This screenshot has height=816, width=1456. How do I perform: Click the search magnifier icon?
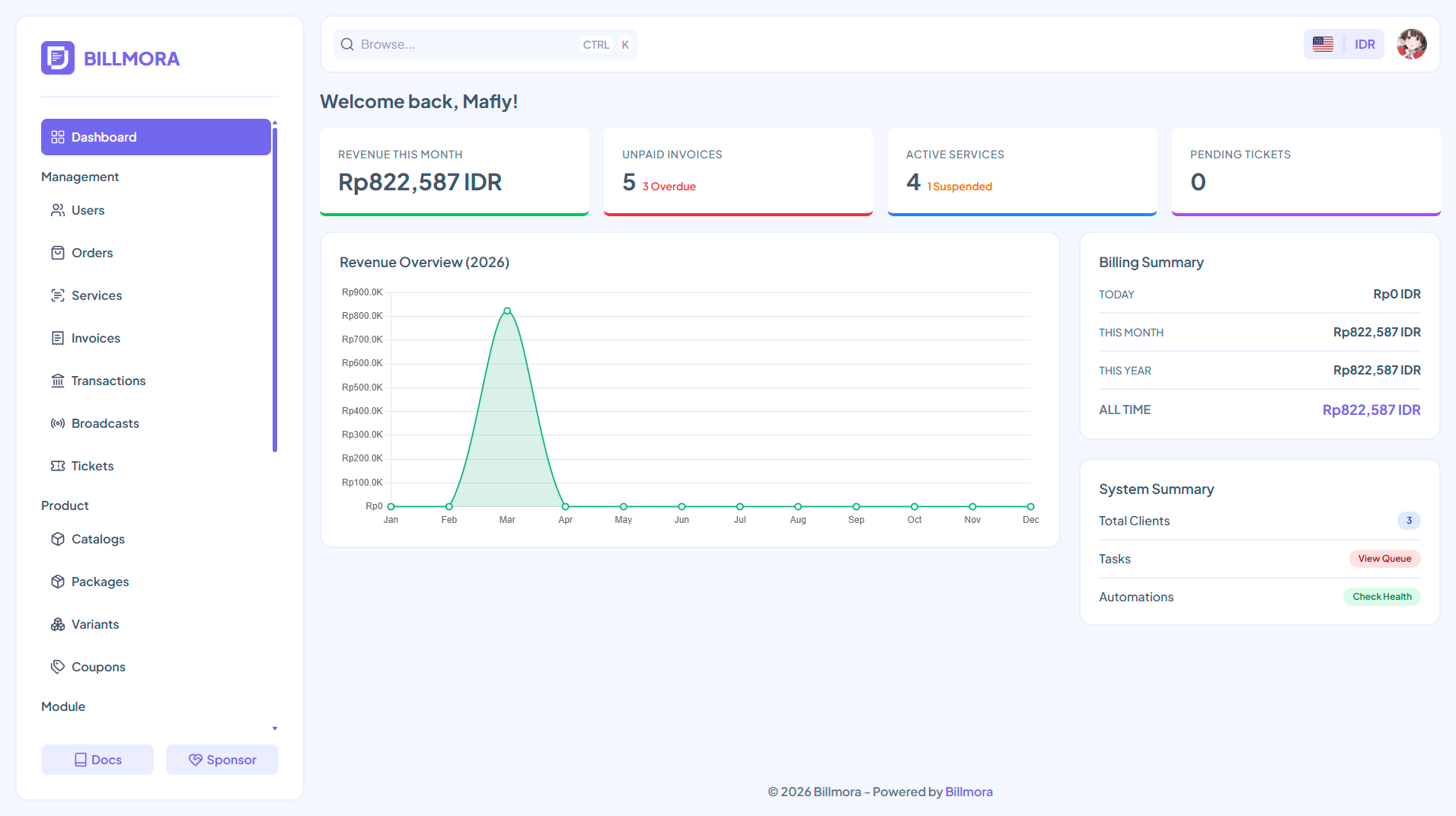click(347, 44)
